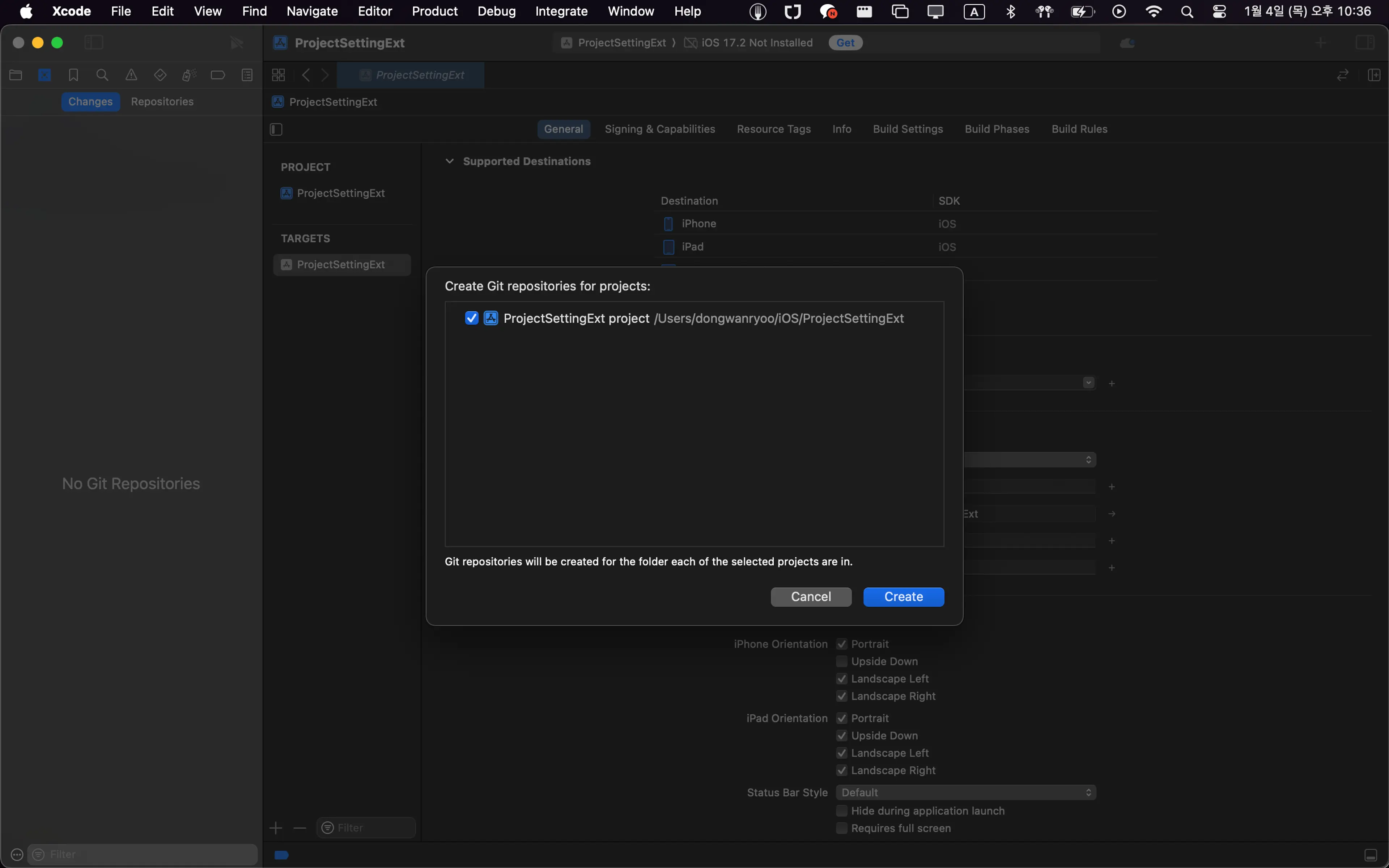Open the Info tab
Viewport: 1389px width, 868px height.
coord(841,129)
